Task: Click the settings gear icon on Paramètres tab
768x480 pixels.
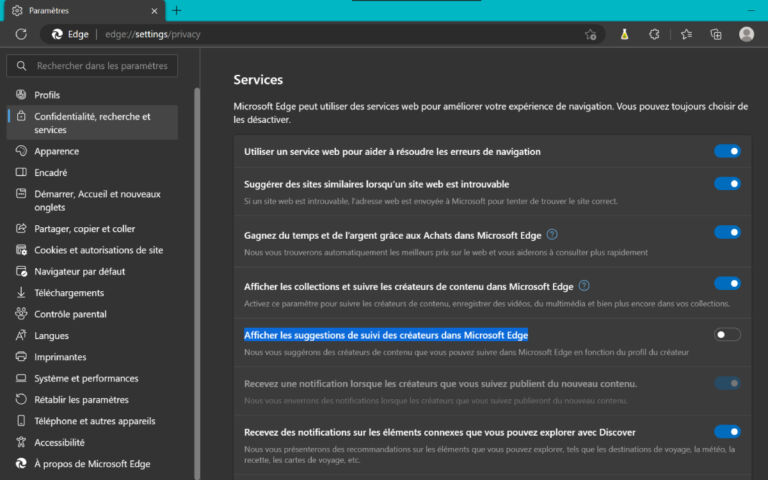Action: point(17,10)
